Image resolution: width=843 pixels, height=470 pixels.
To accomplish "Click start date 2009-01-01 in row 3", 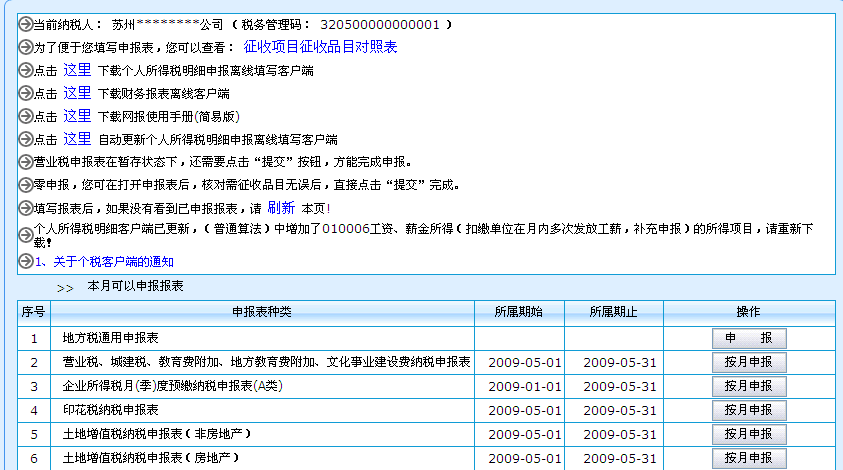I will coord(525,387).
